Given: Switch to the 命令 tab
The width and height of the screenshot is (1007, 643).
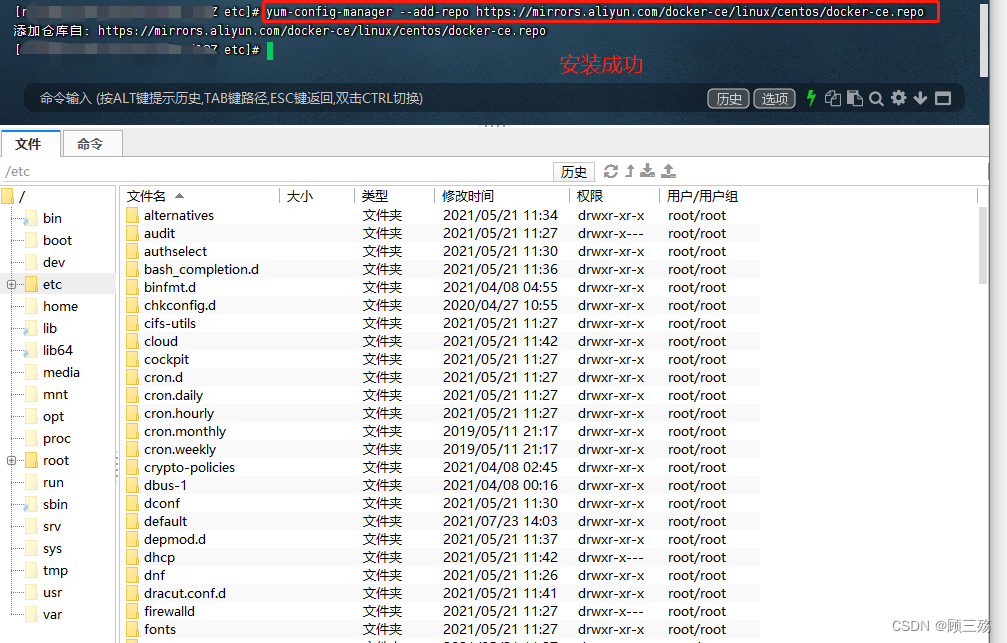Looking at the screenshot, I should coord(91,143).
